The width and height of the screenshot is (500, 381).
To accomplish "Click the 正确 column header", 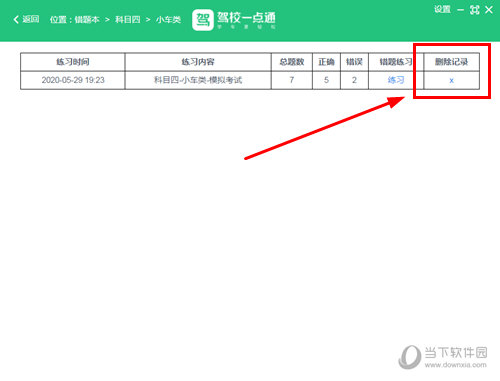I will point(326,62).
